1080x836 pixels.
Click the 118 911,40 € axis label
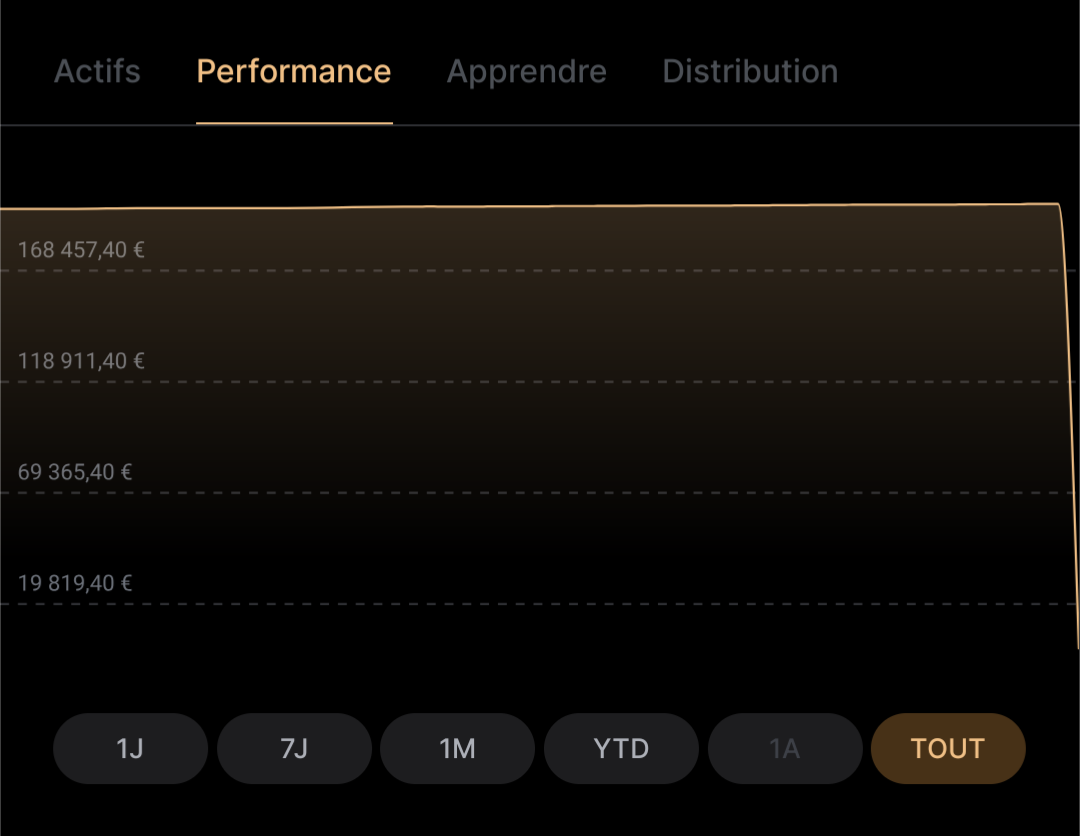81,361
